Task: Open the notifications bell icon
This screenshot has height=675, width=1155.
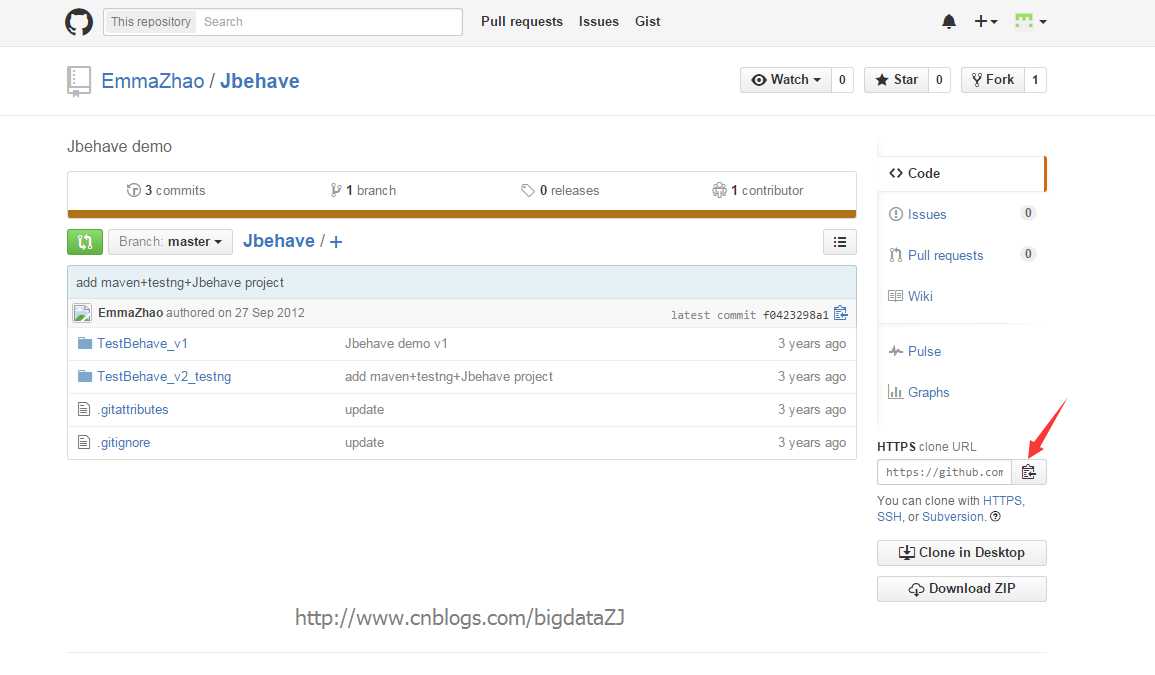Action: [949, 21]
